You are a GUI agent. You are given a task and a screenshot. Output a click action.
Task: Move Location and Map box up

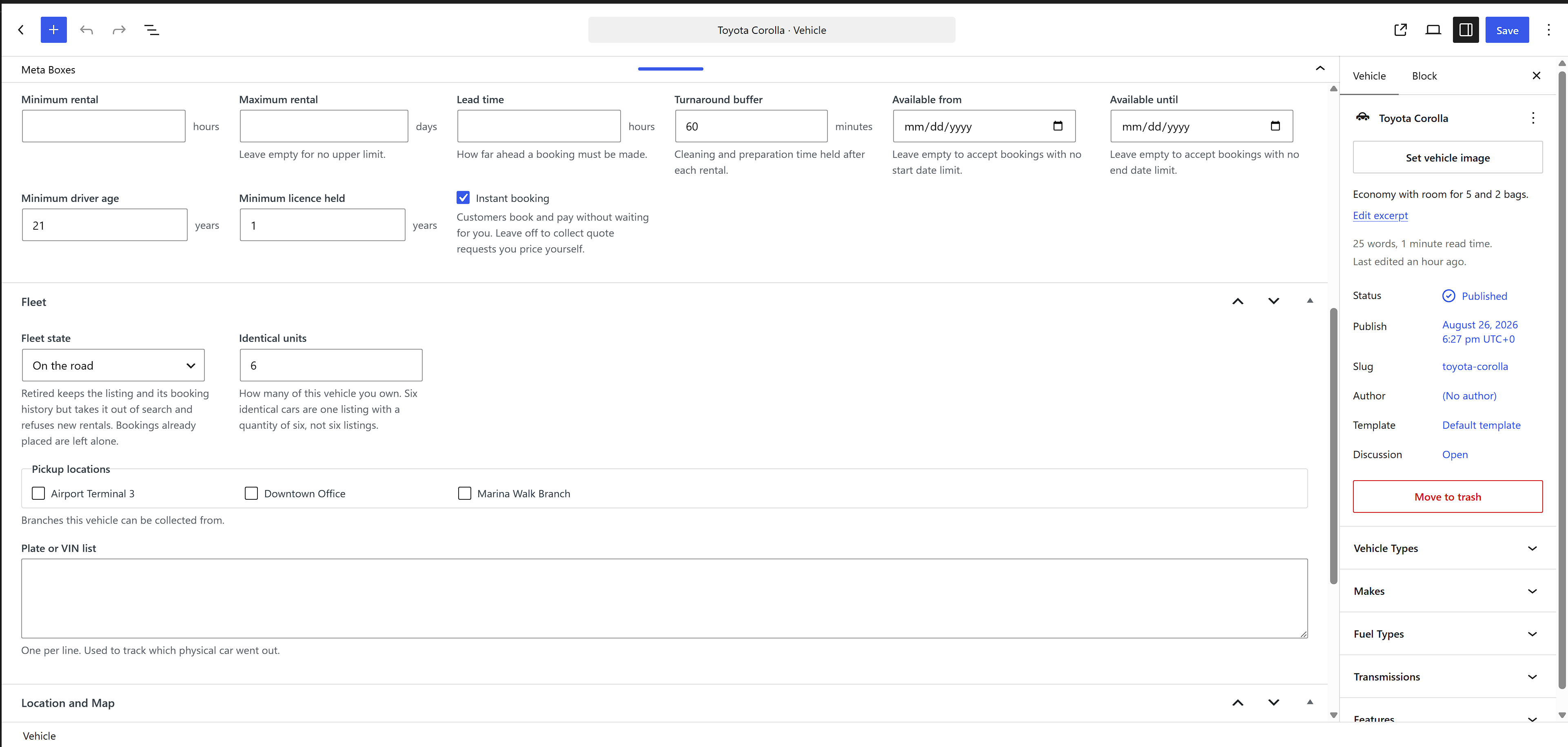pyautogui.click(x=1238, y=703)
